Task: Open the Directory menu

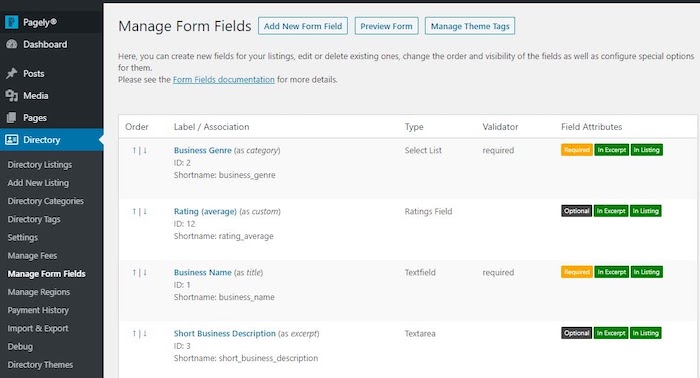Action: click(x=51, y=140)
